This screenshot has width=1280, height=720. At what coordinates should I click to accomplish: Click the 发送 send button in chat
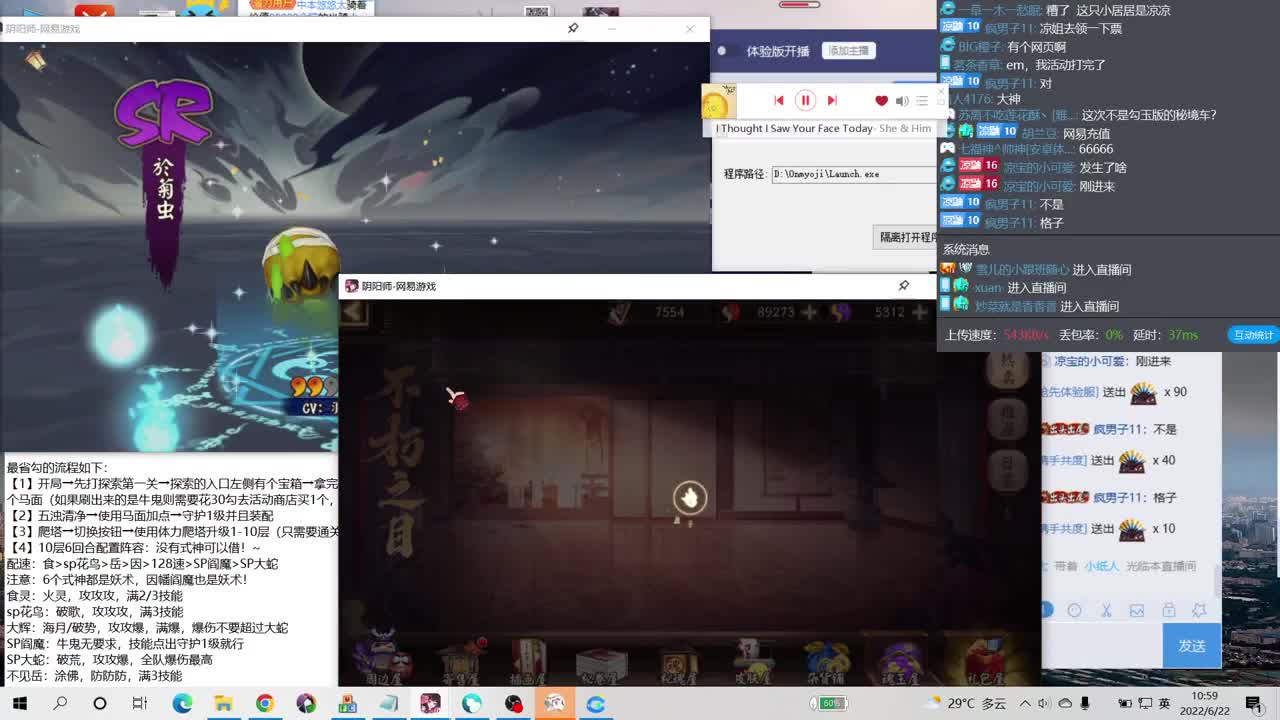coord(1191,646)
